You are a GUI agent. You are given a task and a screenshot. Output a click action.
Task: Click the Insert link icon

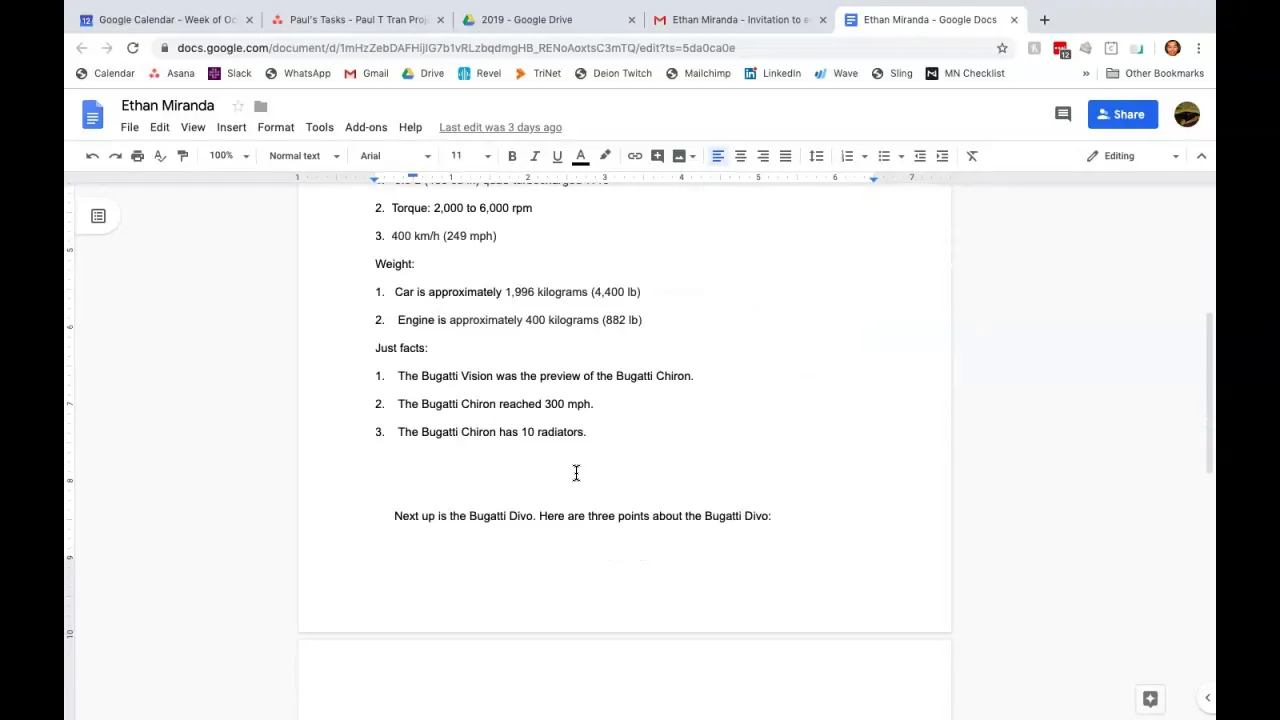tap(635, 156)
